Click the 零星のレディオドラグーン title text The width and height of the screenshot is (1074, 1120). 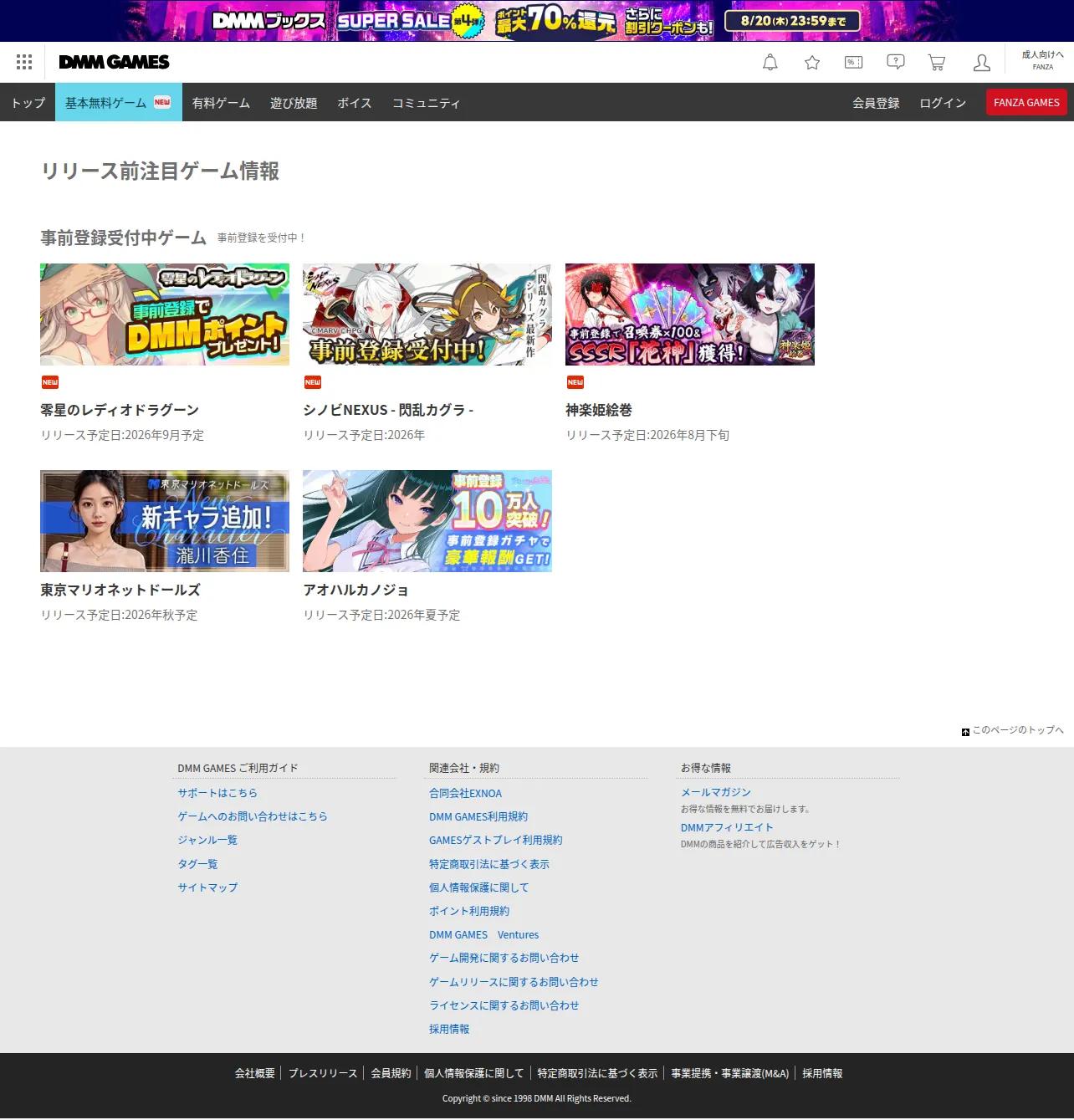(x=120, y=410)
